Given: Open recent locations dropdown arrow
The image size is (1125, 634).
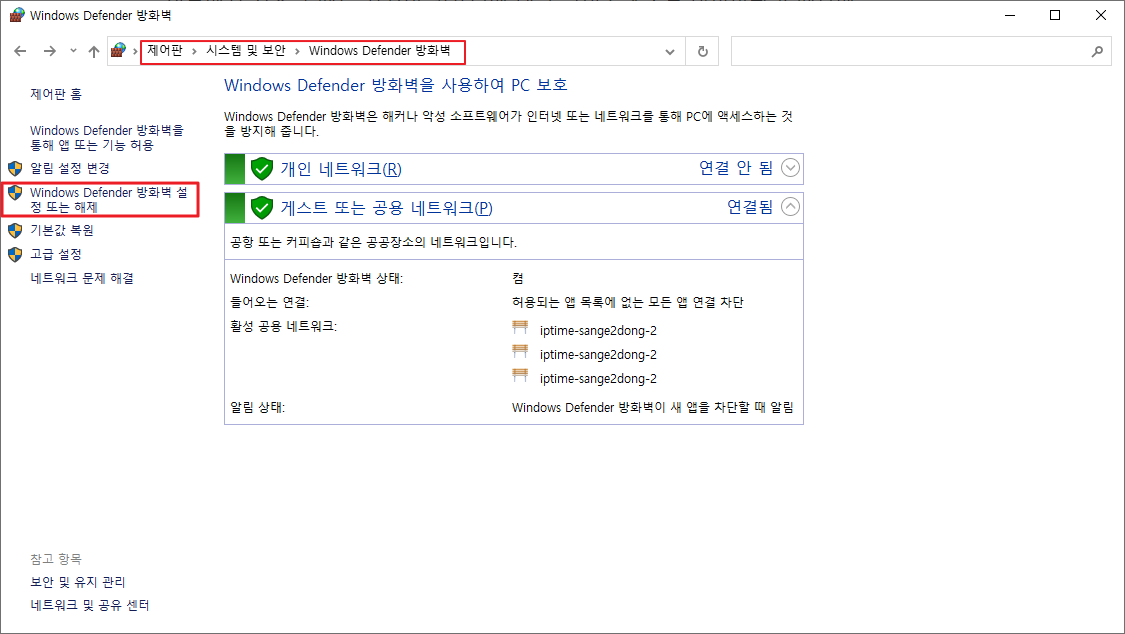Looking at the screenshot, I should (73, 51).
